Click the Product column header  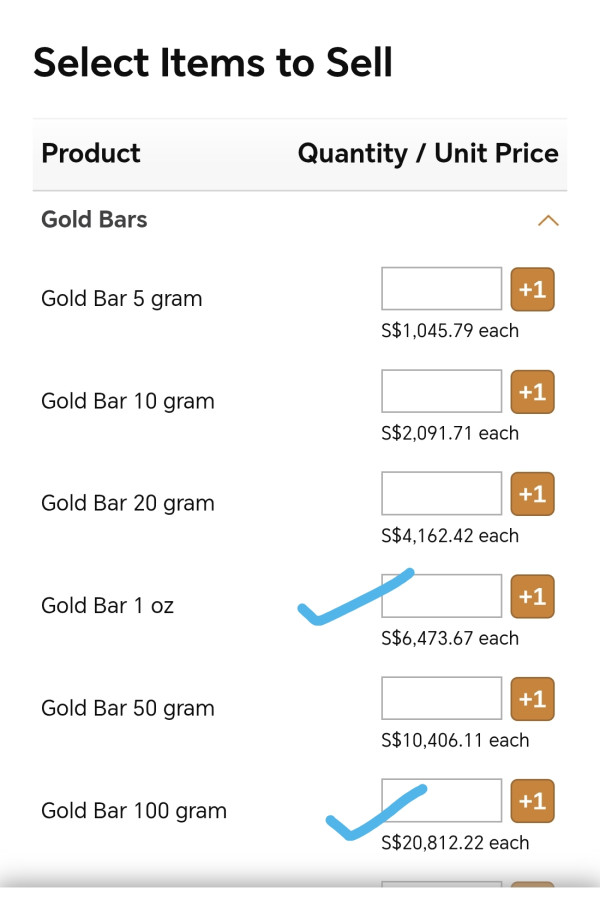[91, 154]
